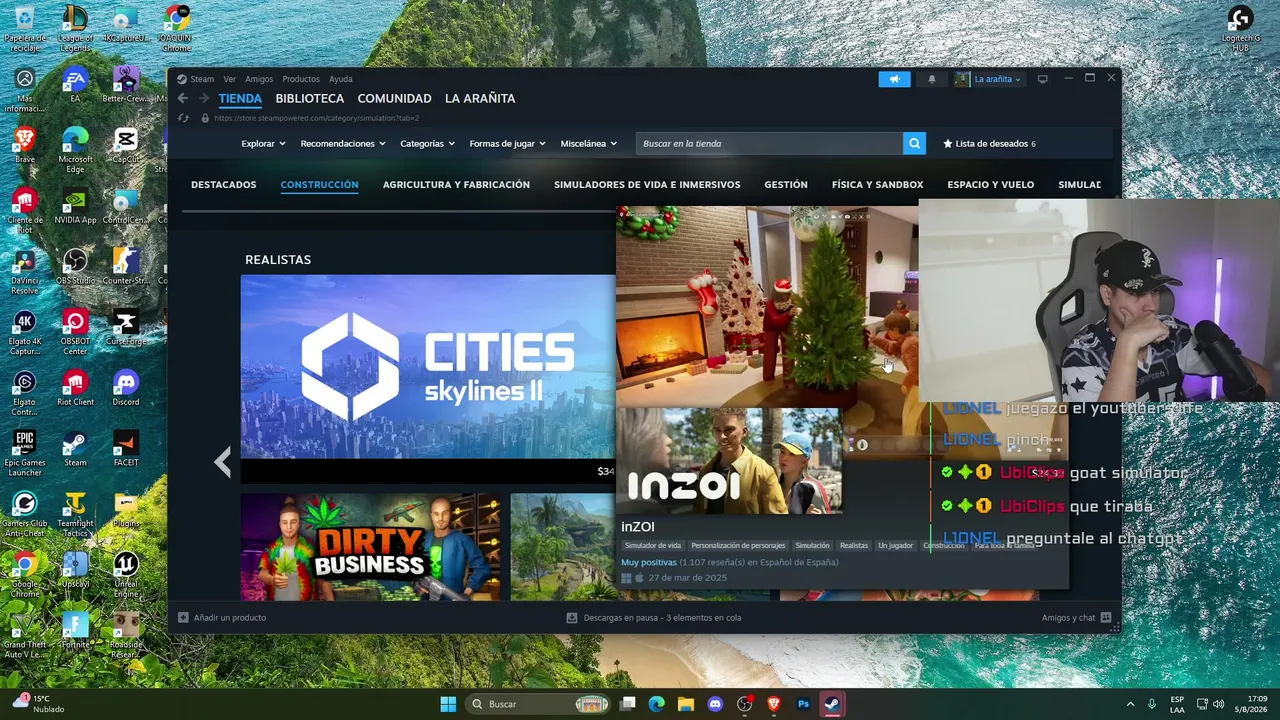This screenshot has height=720, width=1280.
Task: Launch Teamfight Tactics desktop shortcut
Action: click(x=75, y=514)
